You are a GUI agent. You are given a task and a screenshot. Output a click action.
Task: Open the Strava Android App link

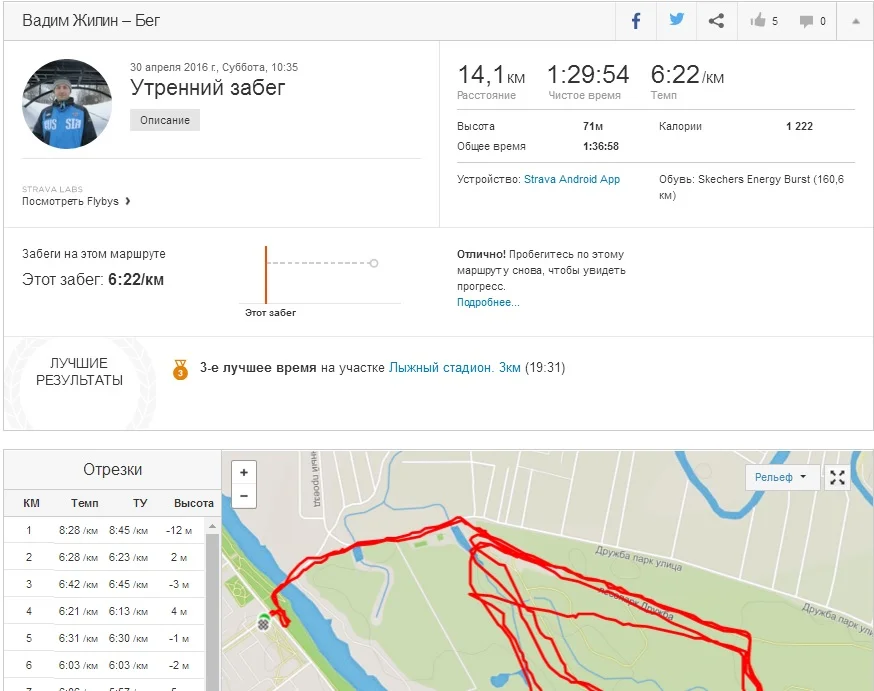coord(572,180)
